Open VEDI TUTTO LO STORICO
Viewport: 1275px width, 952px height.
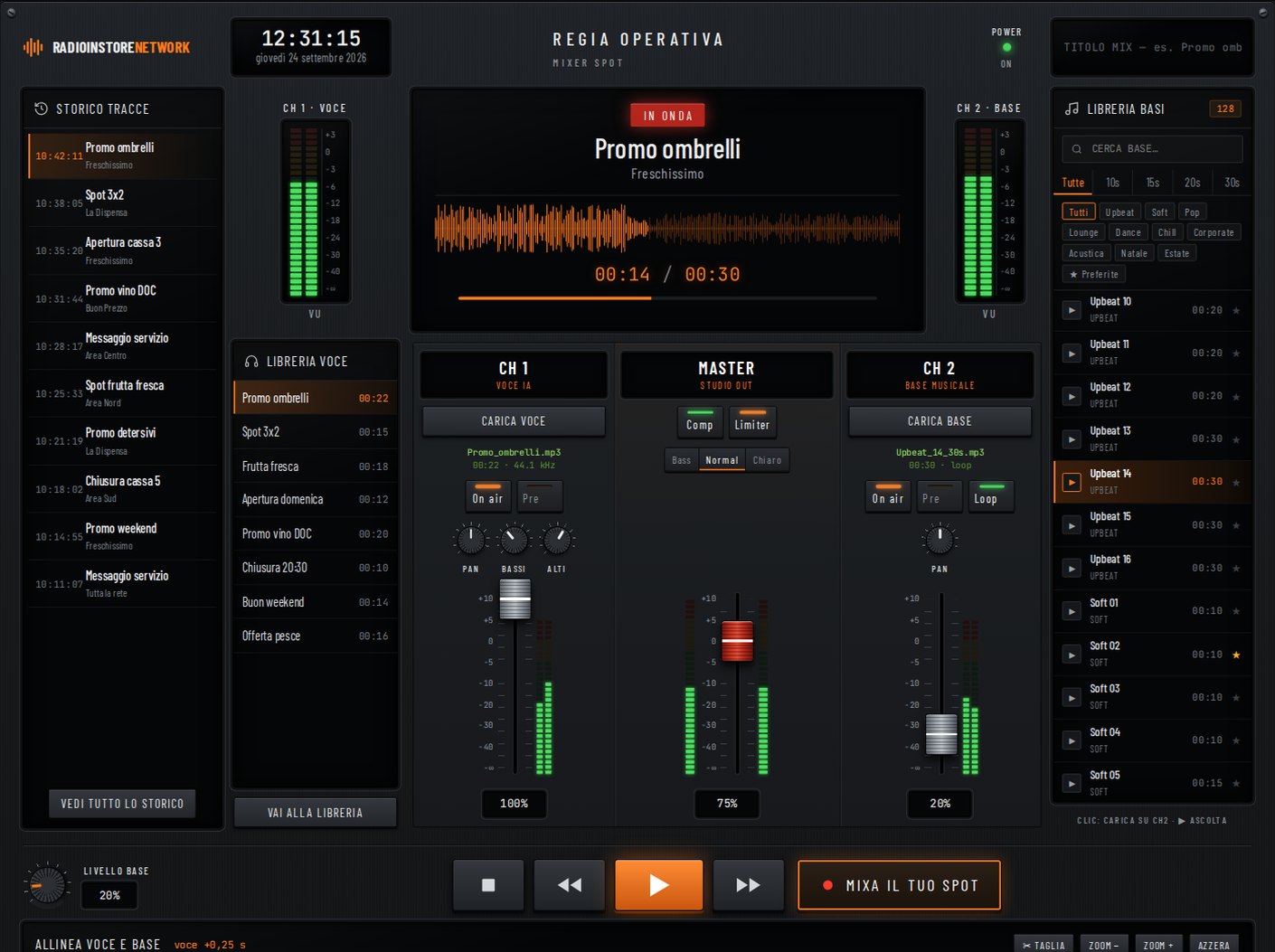pos(122,804)
